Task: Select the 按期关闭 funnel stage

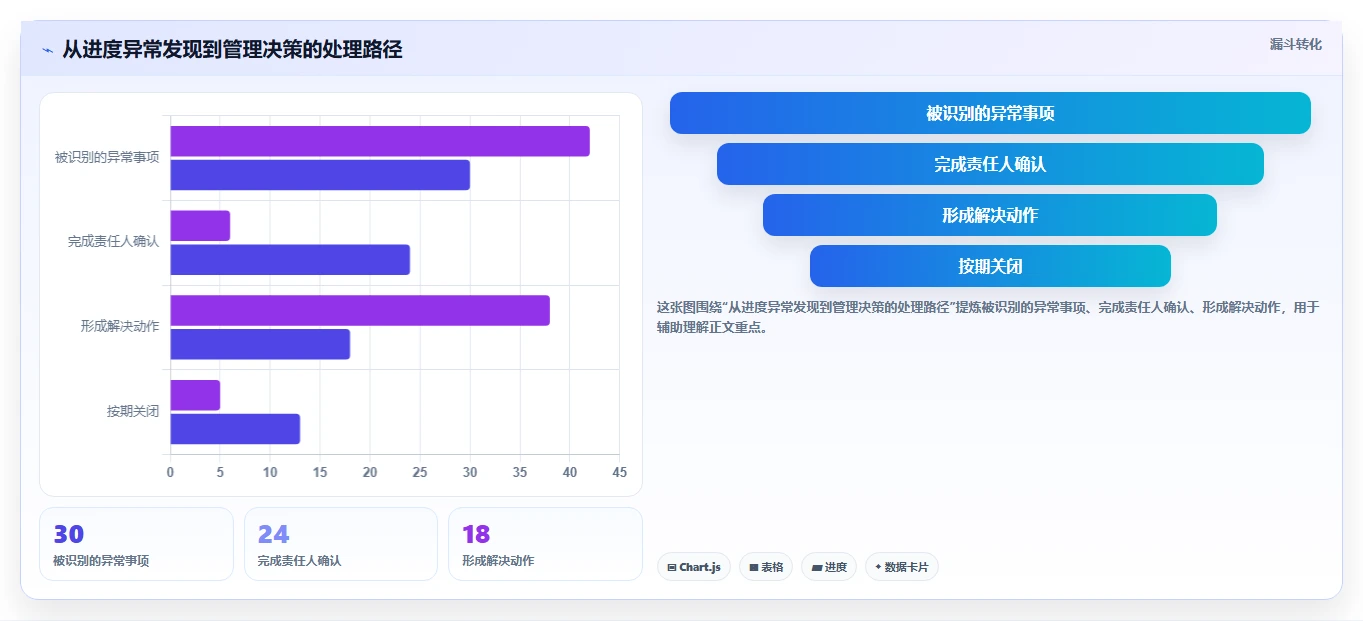Action: pos(990,266)
